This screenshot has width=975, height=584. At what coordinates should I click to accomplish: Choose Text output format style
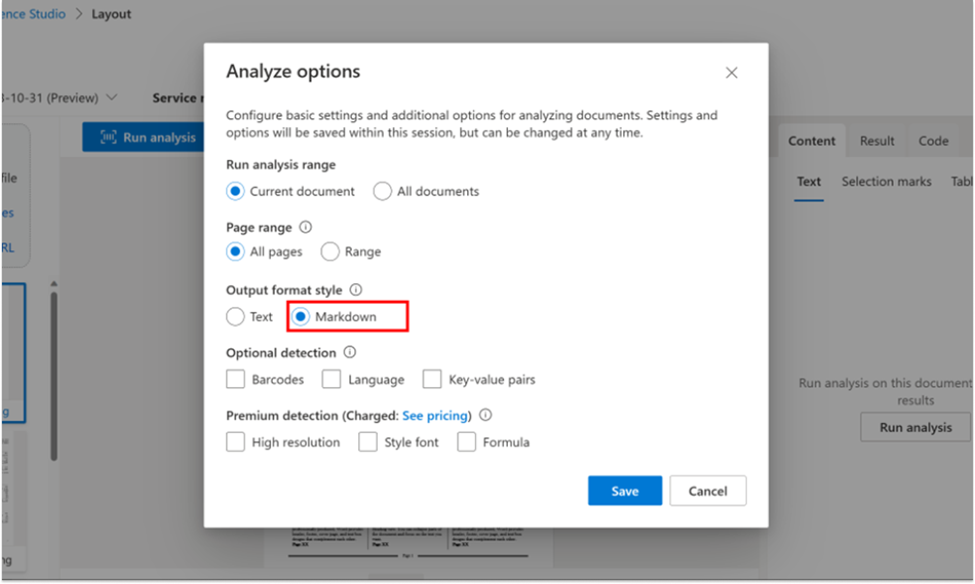[x=236, y=317]
